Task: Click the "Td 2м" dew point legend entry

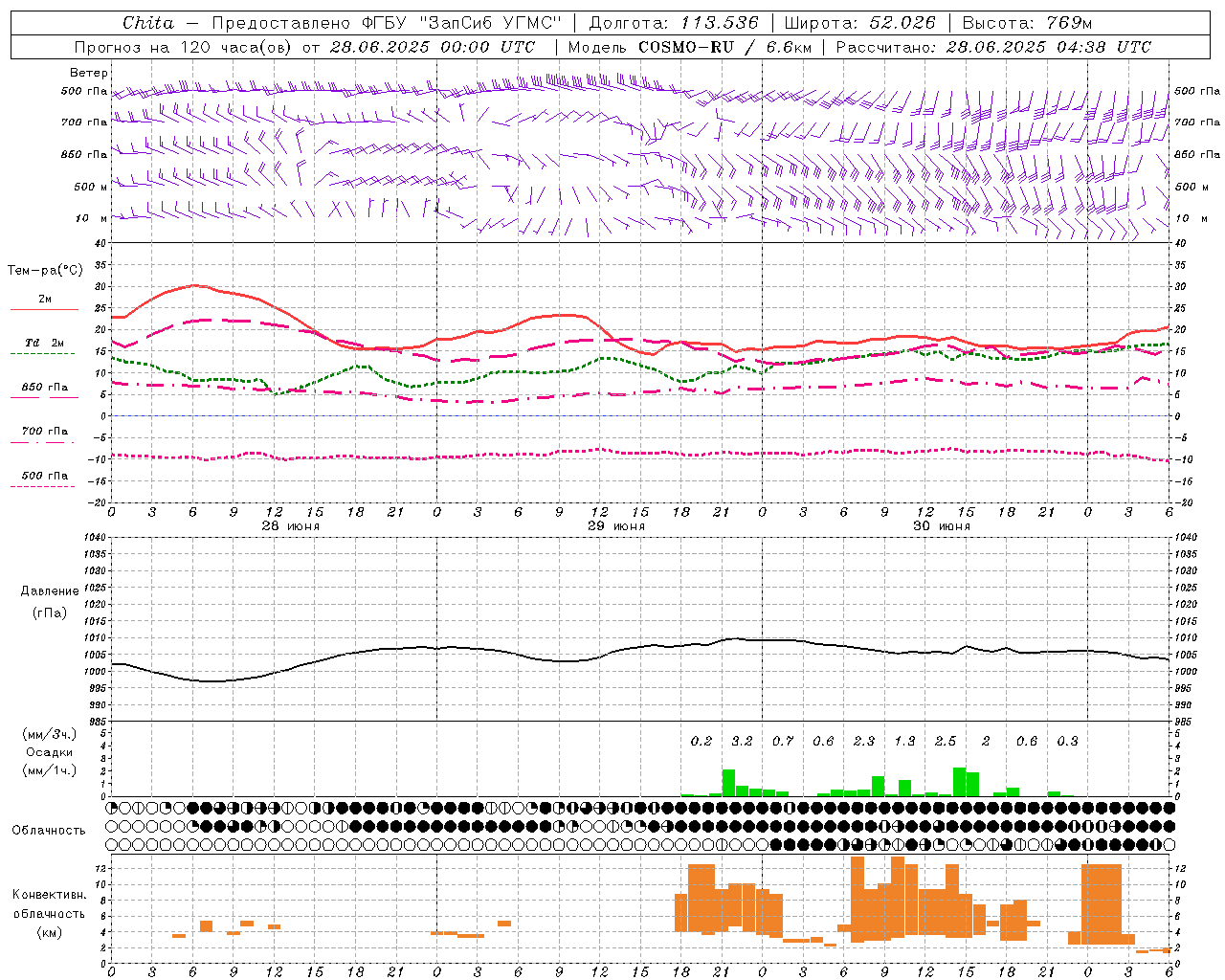Action: (x=45, y=343)
